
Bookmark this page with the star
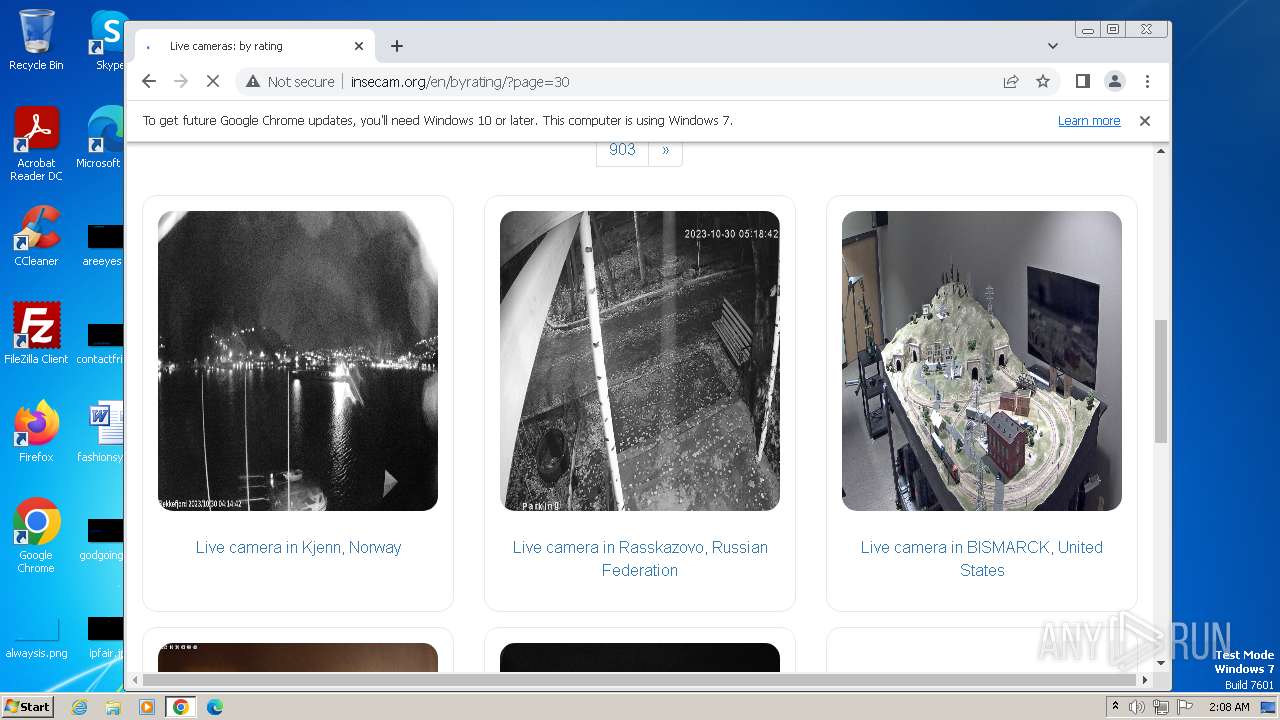pyautogui.click(x=1043, y=82)
